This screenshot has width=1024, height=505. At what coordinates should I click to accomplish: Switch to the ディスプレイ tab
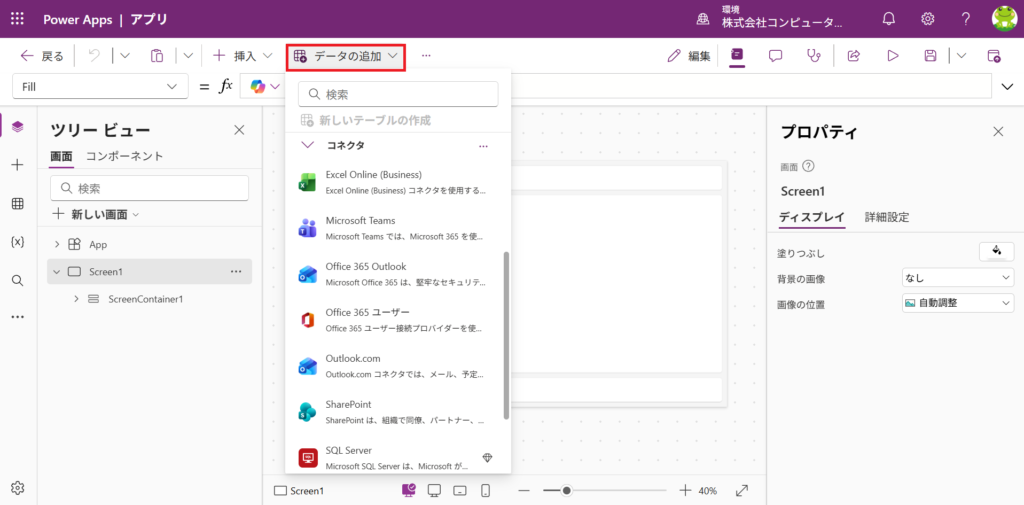812,218
